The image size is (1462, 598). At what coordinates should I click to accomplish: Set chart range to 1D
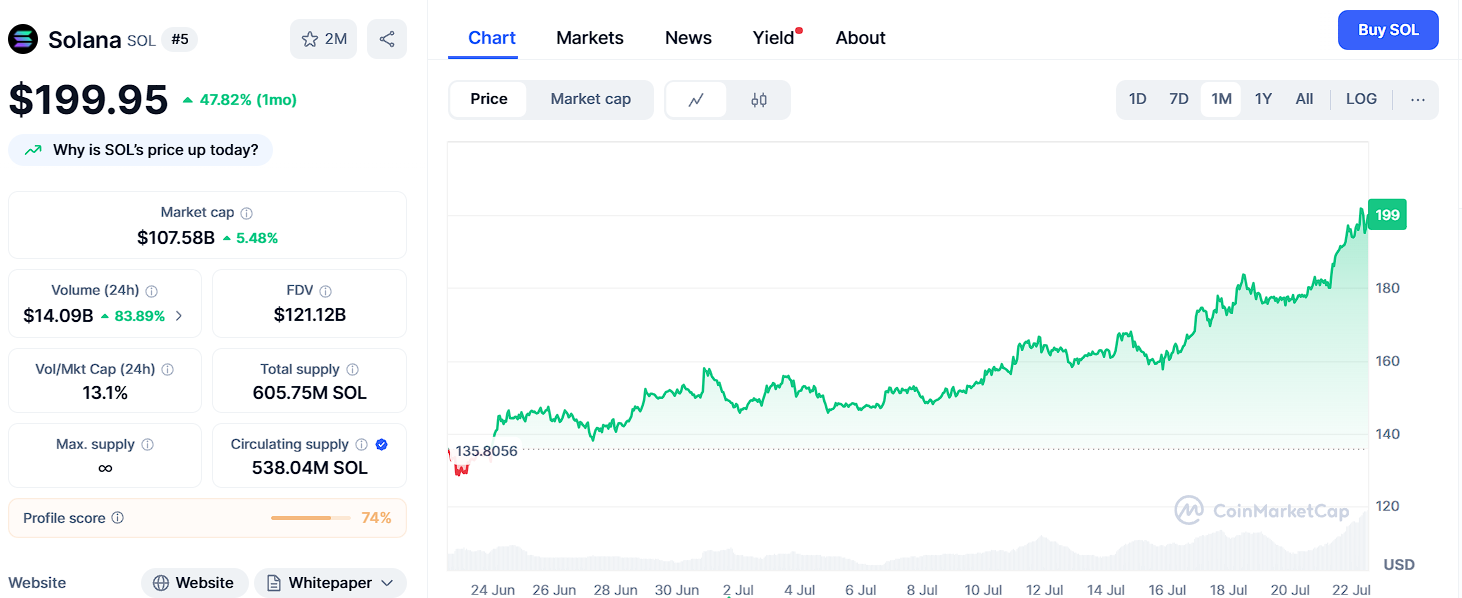(1137, 99)
